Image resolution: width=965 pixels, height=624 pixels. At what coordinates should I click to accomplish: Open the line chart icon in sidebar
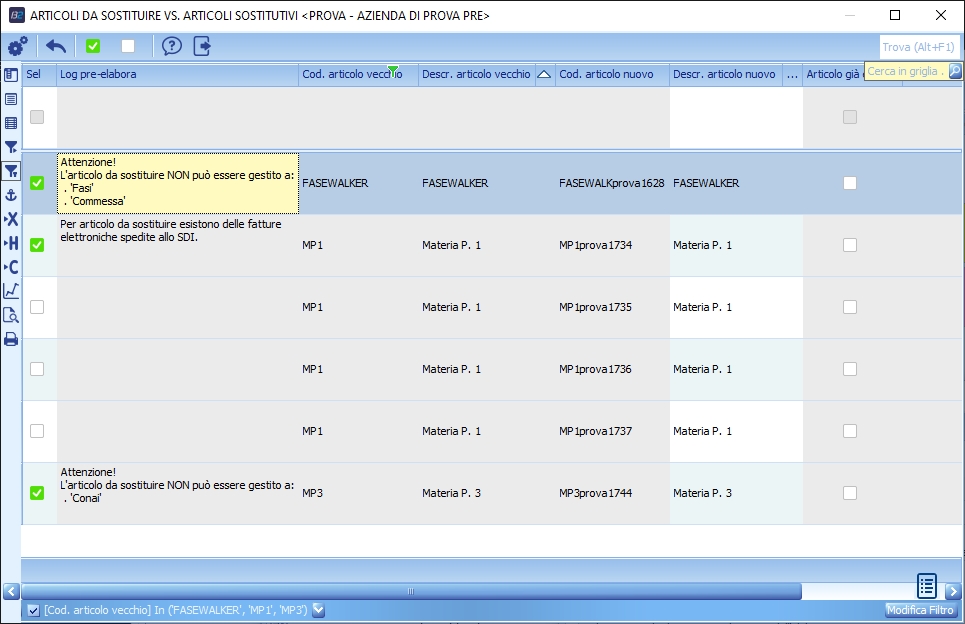(11, 291)
